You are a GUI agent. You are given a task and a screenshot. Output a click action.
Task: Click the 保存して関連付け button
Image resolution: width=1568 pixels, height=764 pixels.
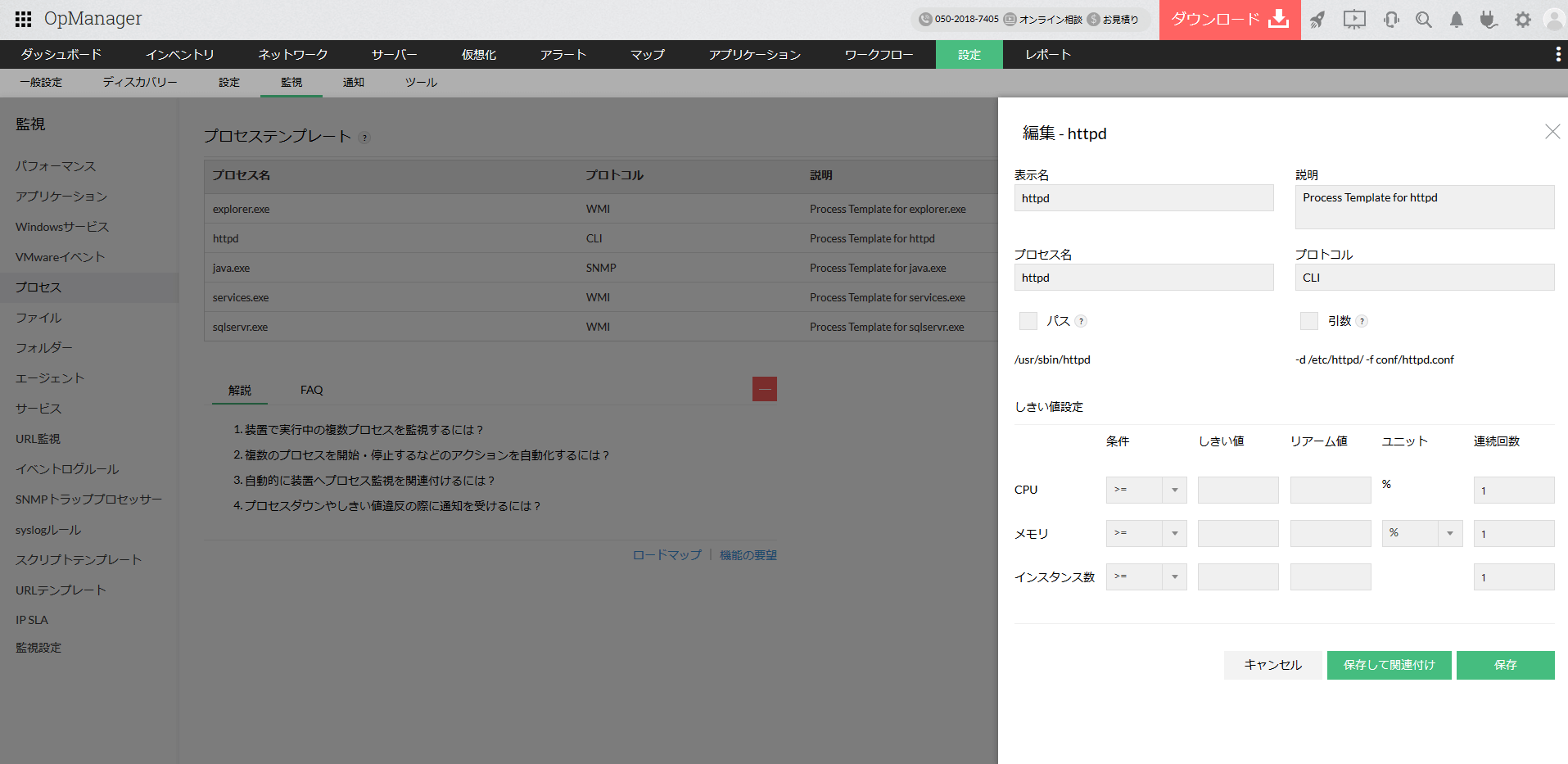tap(1390, 665)
